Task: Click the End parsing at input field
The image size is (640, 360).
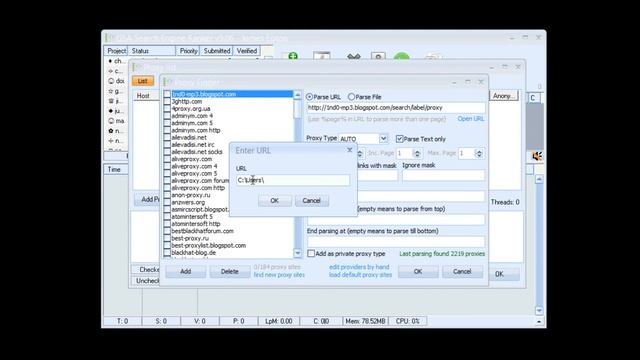Action: 396,242
